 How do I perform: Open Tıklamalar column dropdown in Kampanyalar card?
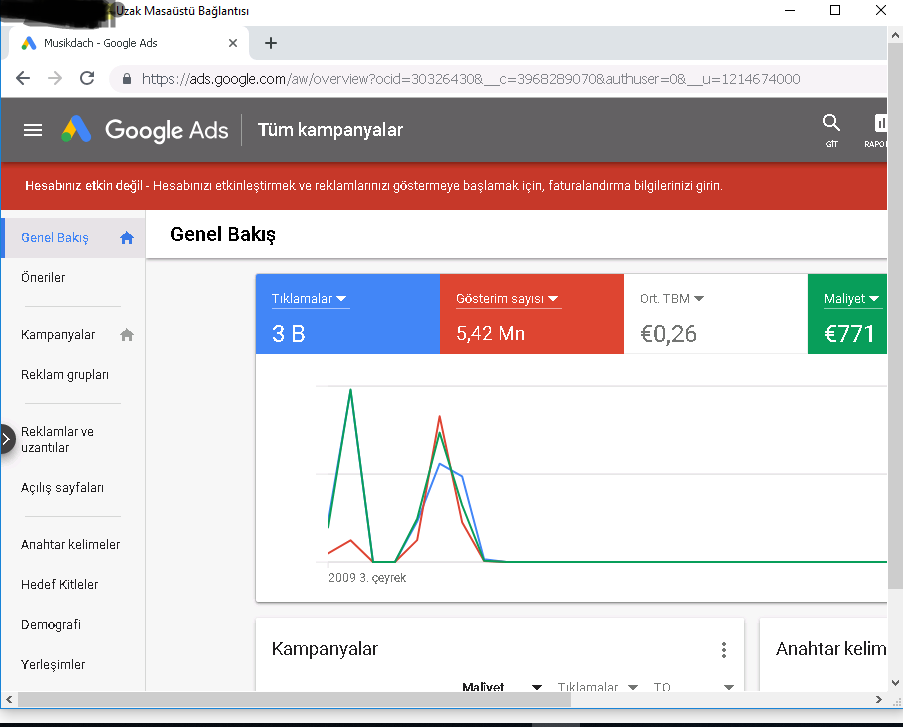tap(633, 687)
